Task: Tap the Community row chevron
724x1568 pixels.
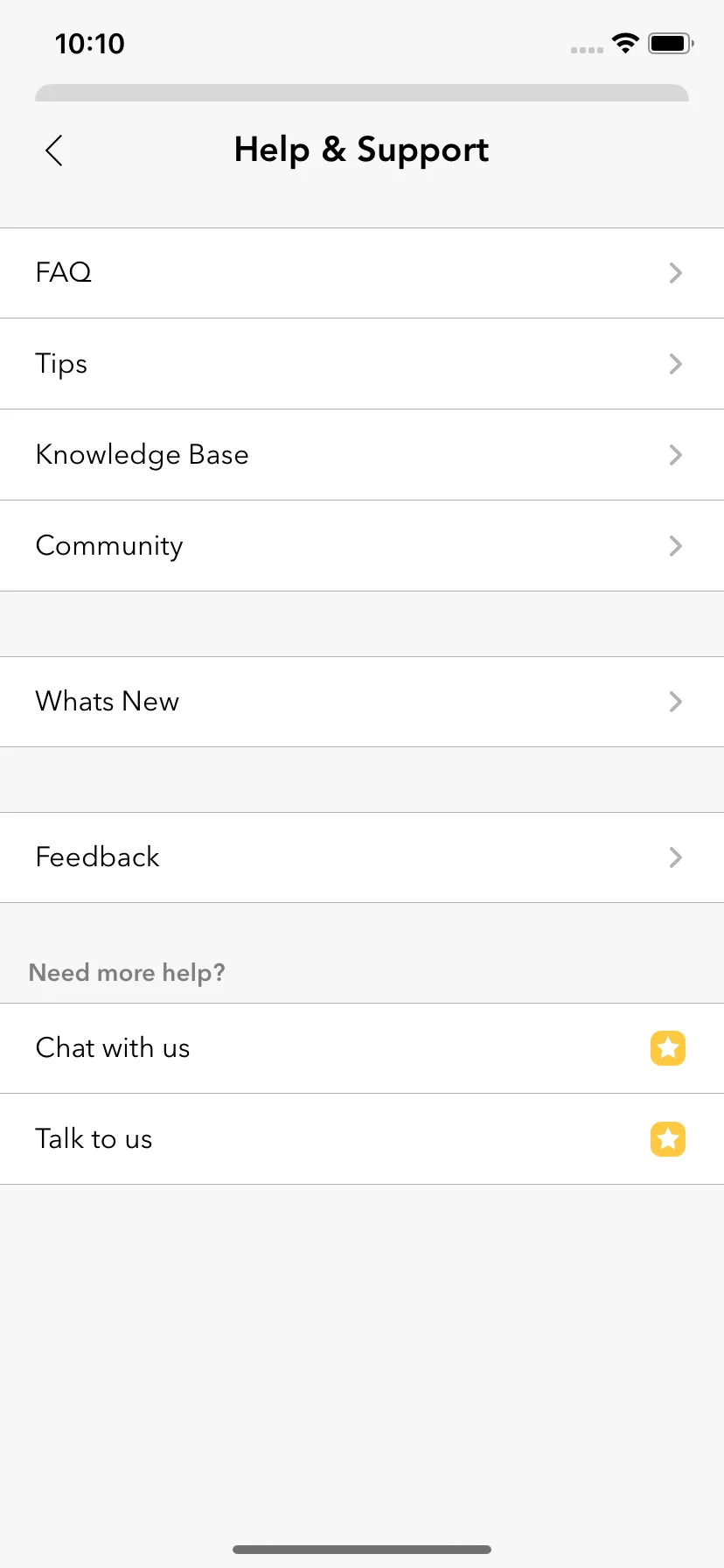Action: click(675, 546)
